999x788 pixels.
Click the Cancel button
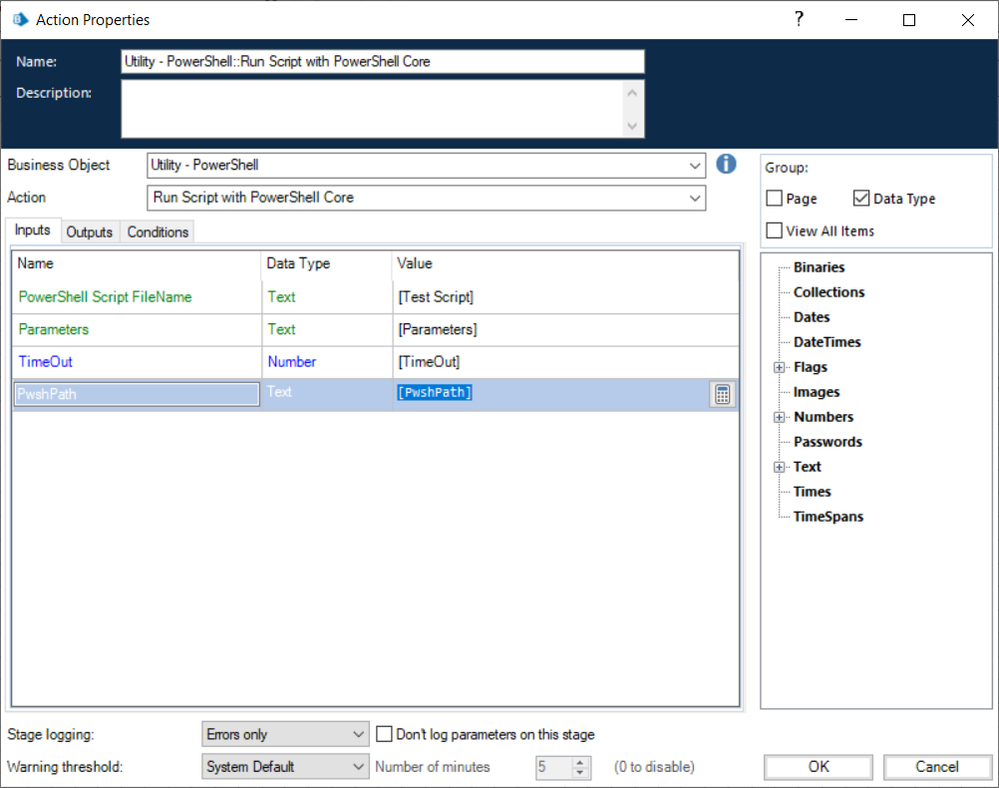937,767
